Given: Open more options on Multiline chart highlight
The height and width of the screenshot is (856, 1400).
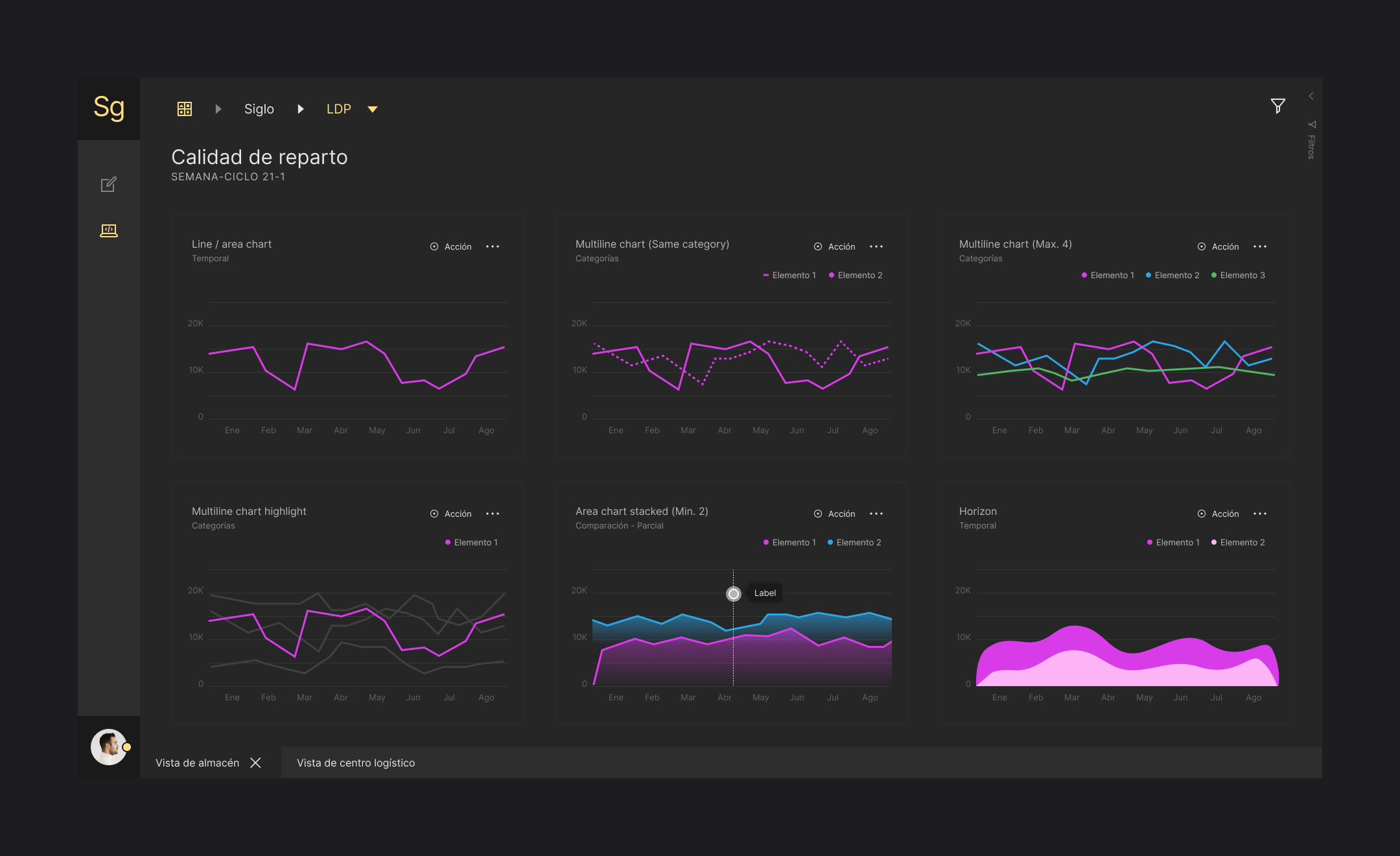Looking at the screenshot, I should point(493,514).
